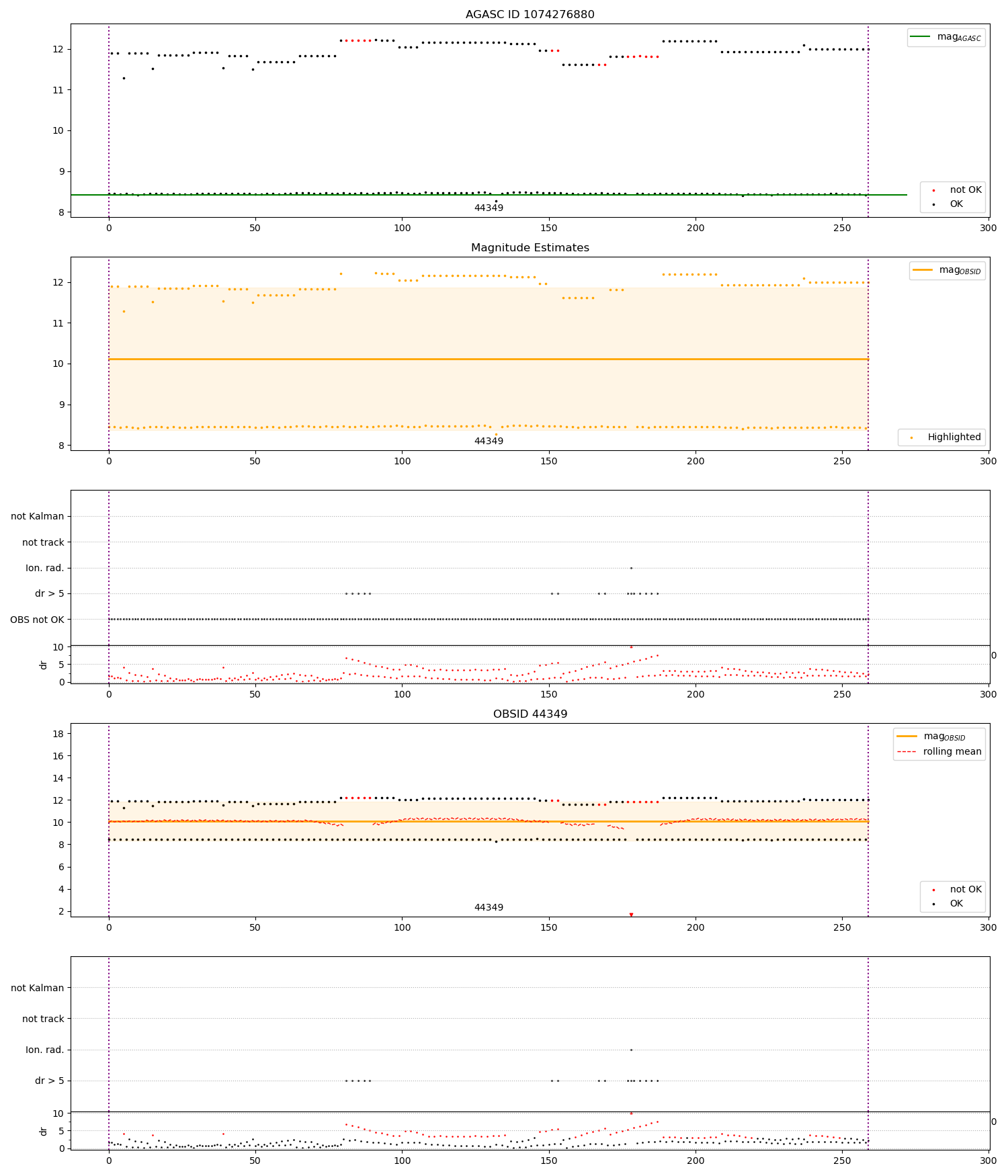Click the 'AGASC ID 1074276880' plot title
Image resolution: width=1008 pixels, height=1176 pixels.
(530, 15)
